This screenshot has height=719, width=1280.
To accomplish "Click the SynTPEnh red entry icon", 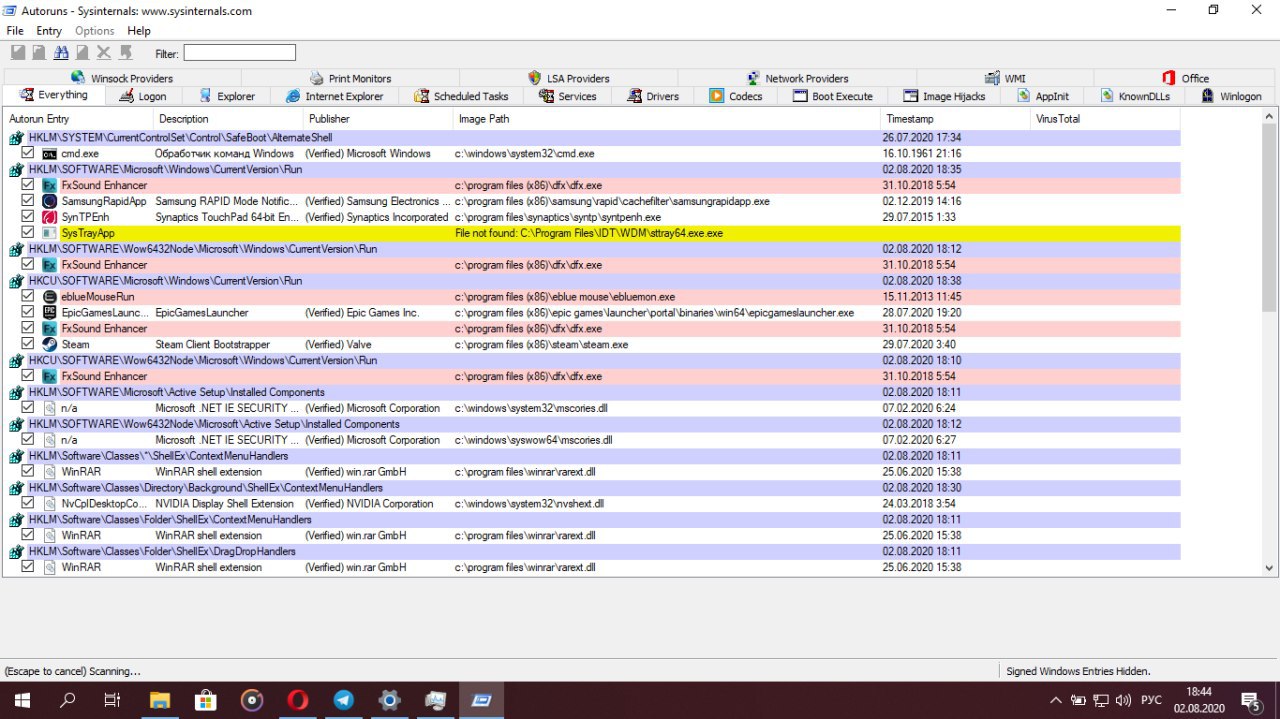I will [50, 217].
